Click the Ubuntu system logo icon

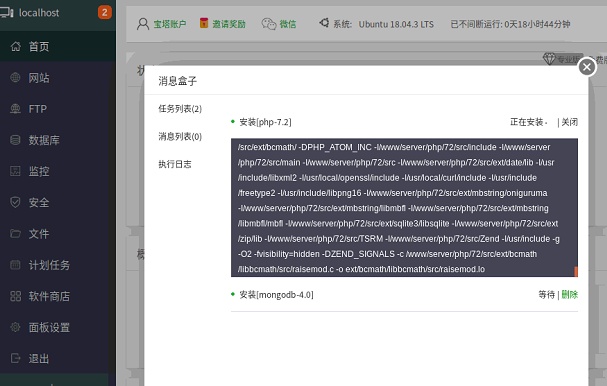(324, 23)
